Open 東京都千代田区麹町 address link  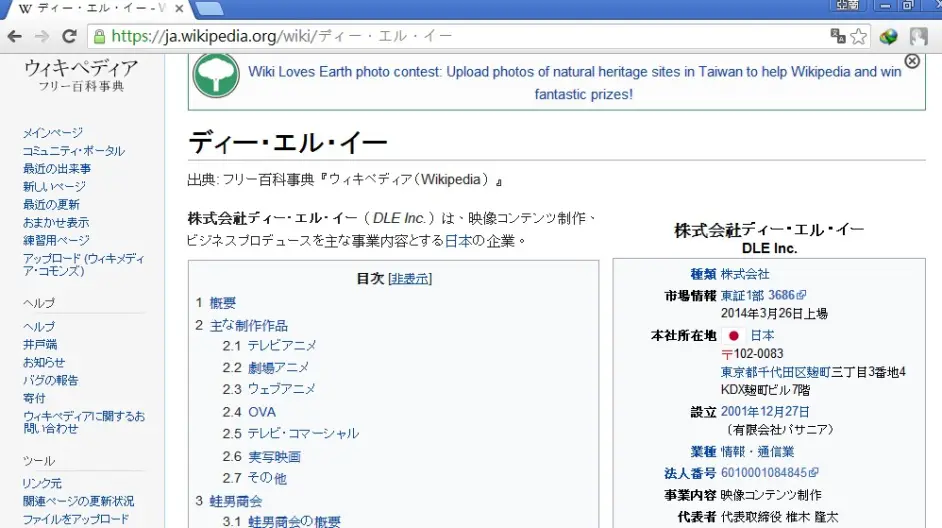776,372
